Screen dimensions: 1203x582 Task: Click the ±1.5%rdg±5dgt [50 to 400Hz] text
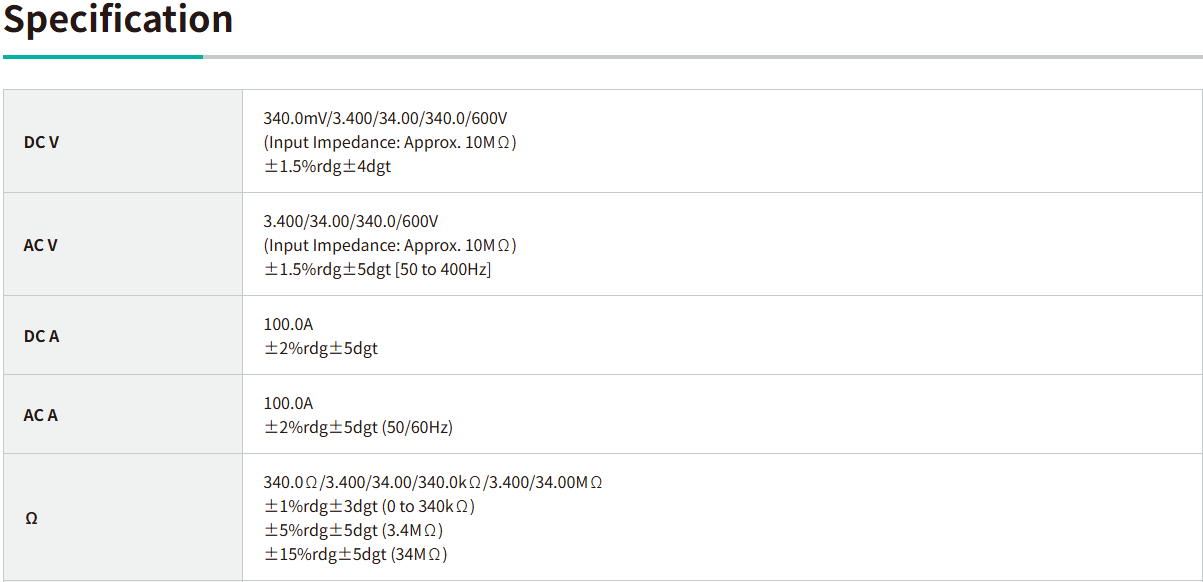(377, 269)
